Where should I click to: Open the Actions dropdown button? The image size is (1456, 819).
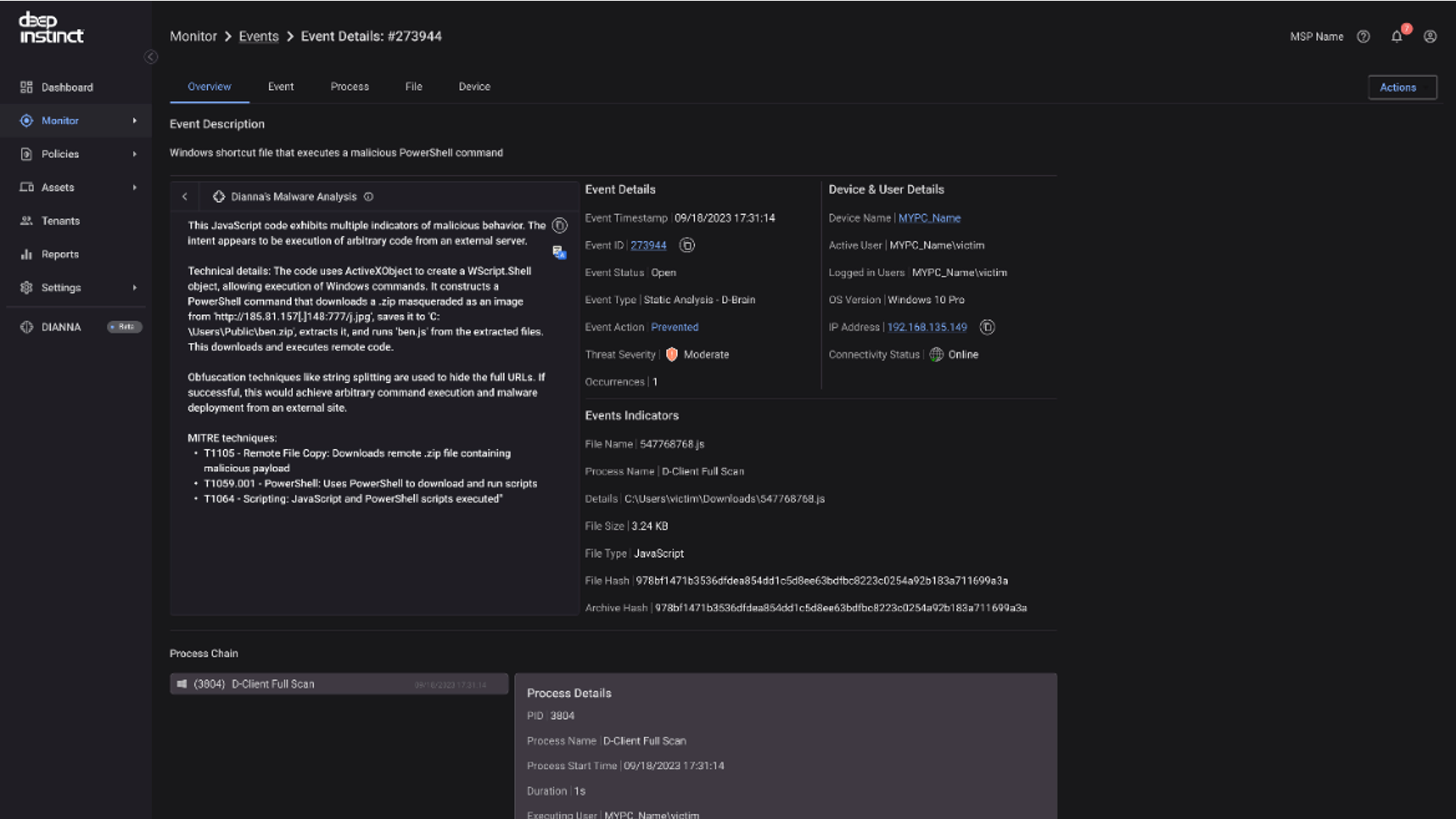1402,87
